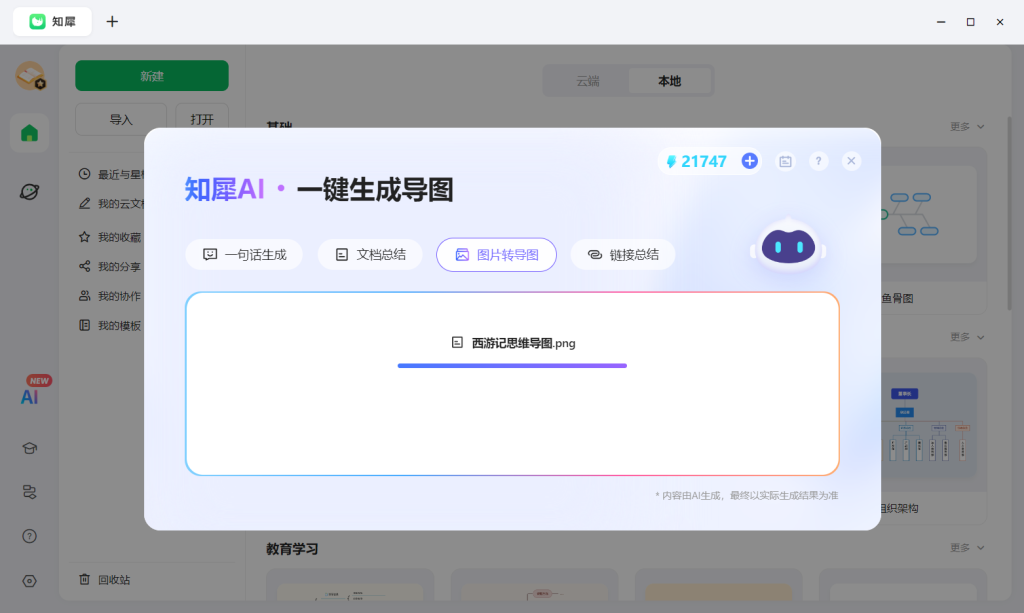Screen dimensions: 1024x613
Task: Open the 回收站 recycle bin
Action: (104, 580)
